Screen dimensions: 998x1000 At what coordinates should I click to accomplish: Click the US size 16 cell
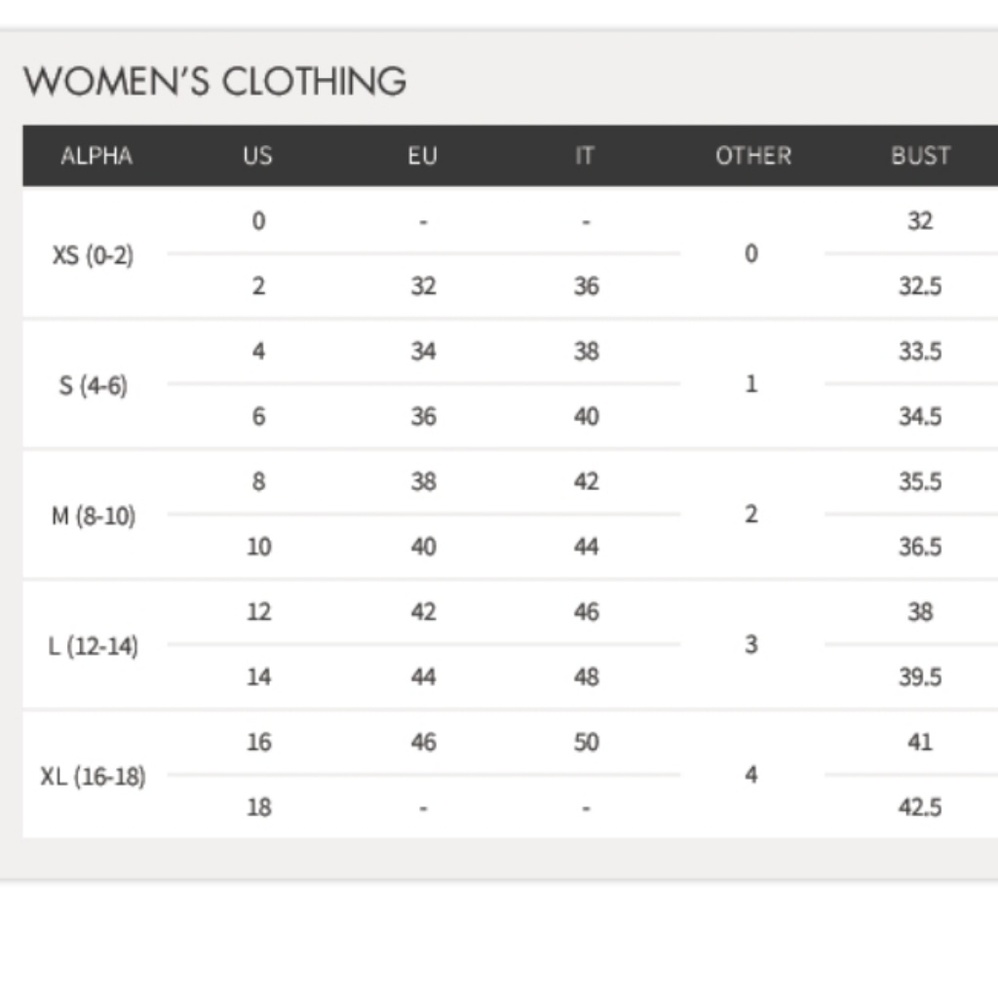point(258,743)
